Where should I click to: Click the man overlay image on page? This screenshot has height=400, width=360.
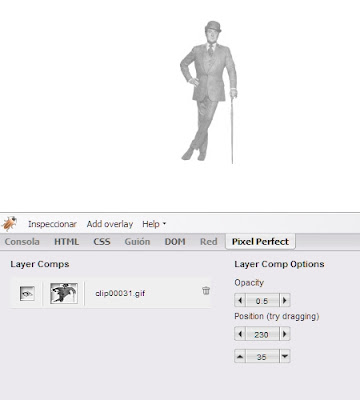coord(209,92)
